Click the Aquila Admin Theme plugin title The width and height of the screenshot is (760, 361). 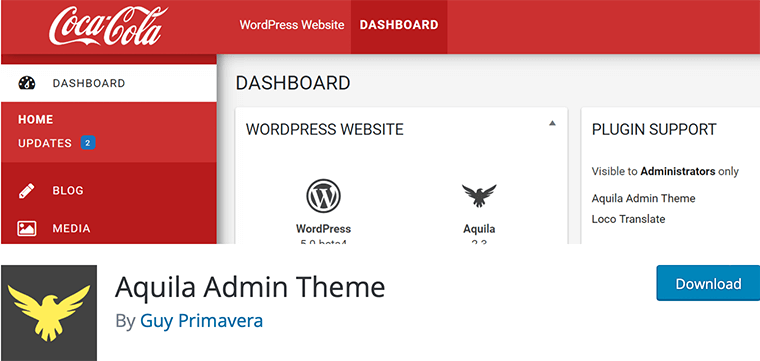250,287
